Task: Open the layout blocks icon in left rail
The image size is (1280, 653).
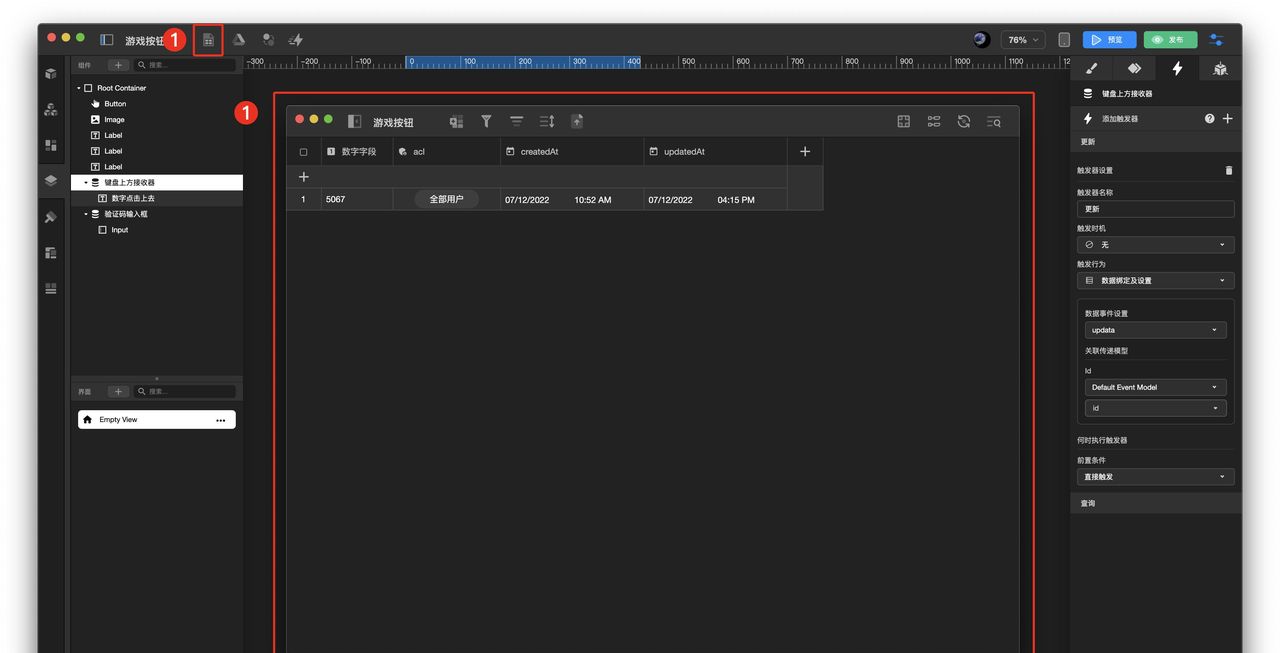Action: tap(51, 145)
